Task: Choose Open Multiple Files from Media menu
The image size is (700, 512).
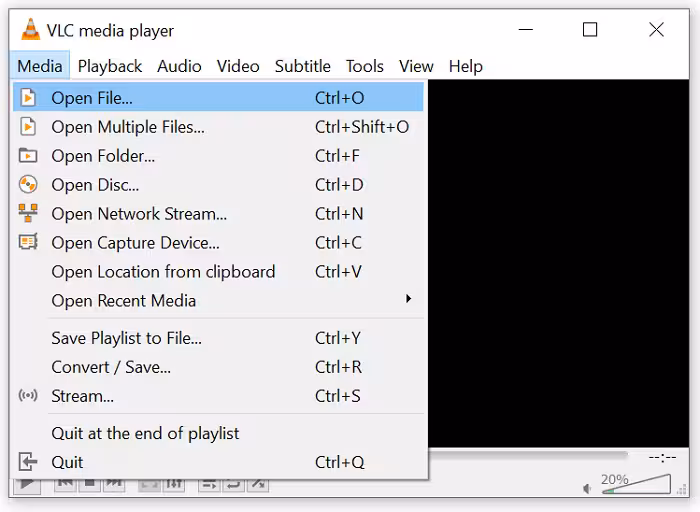Action: (218, 127)
